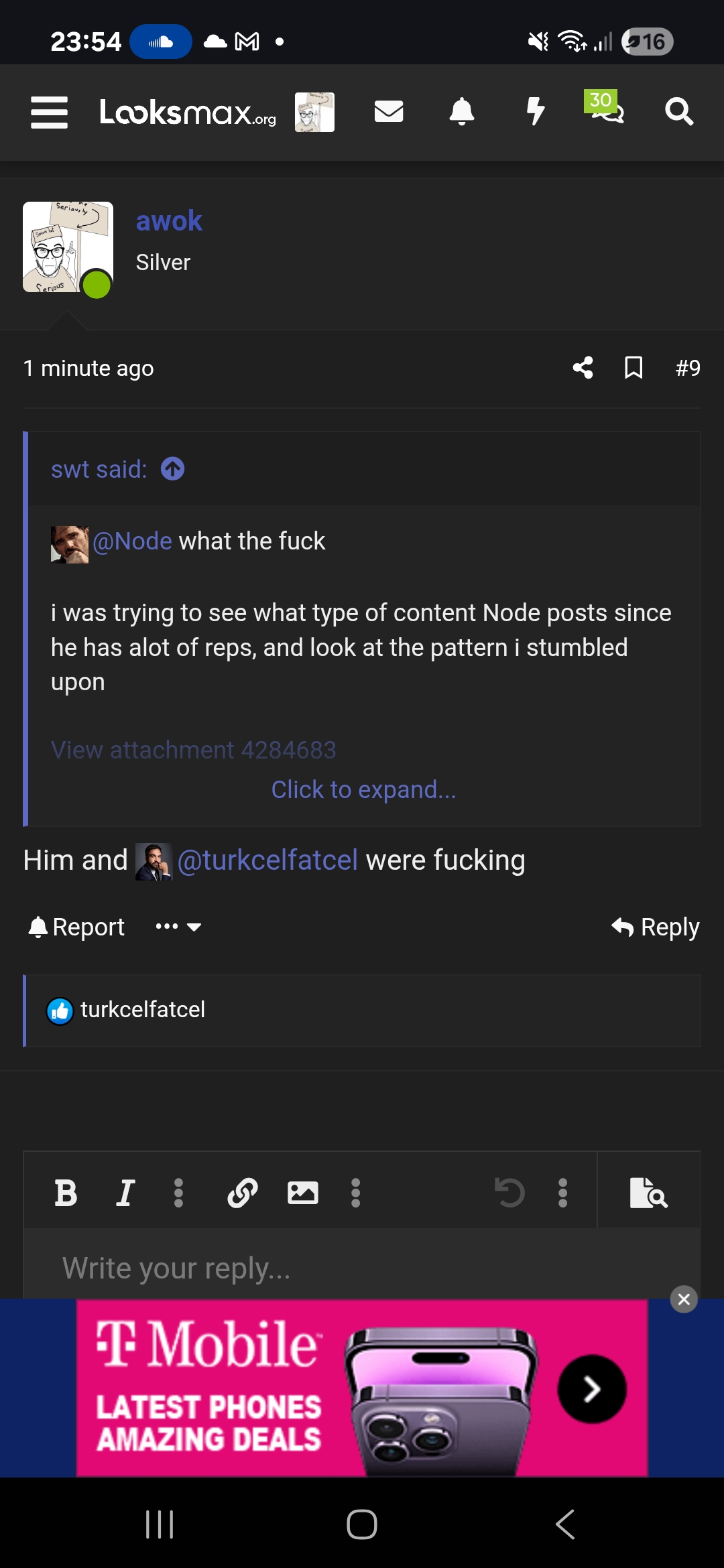Viewport: 724px width, 1568px height.
Task: Open the post's more options dropdown
Action: pos(178,927)
